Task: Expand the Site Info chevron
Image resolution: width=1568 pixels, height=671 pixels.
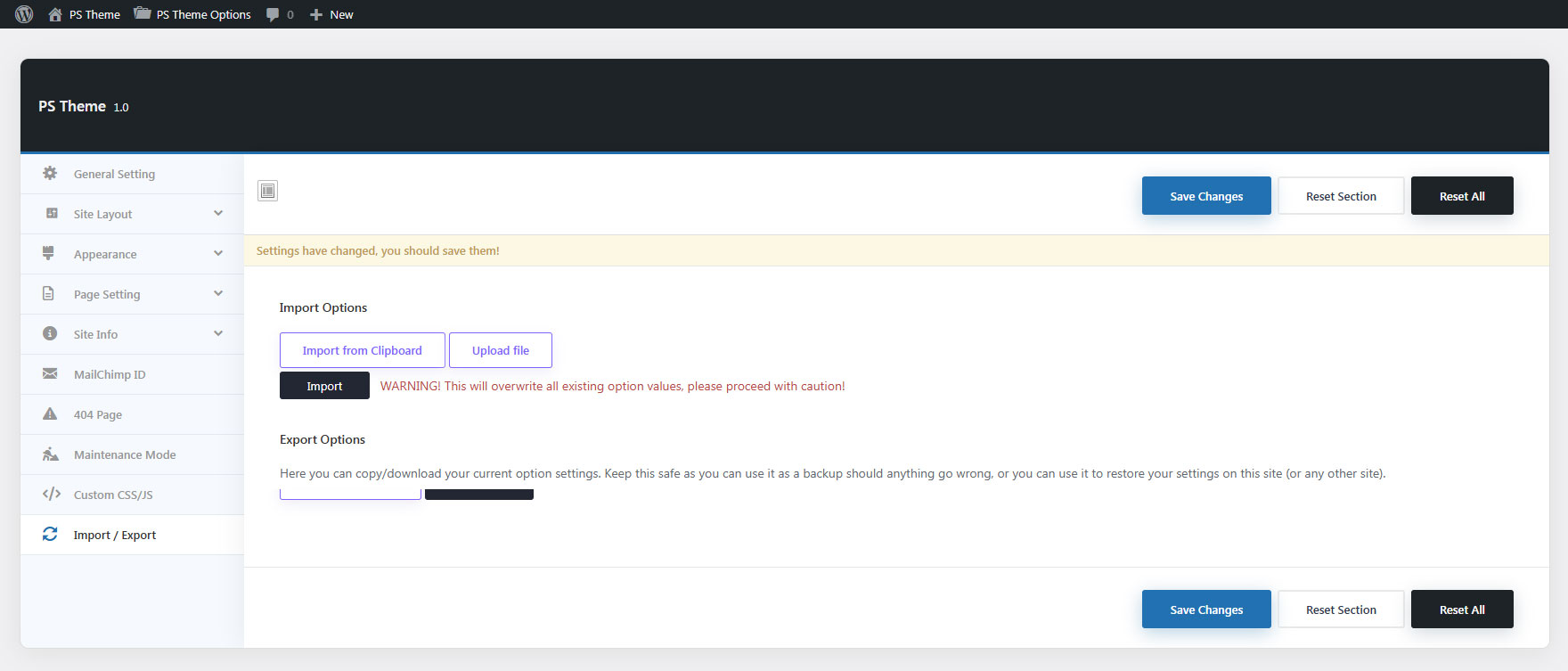Action: [218, 334]
